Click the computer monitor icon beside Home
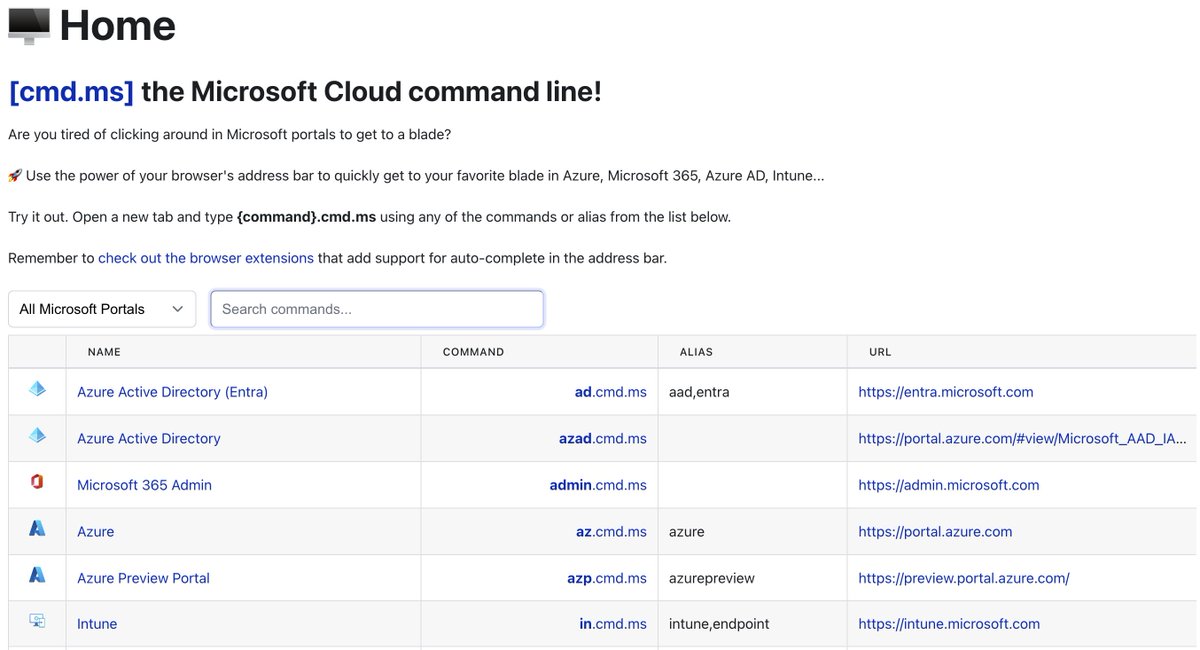 pyautogui.click(x=29, y=27)
